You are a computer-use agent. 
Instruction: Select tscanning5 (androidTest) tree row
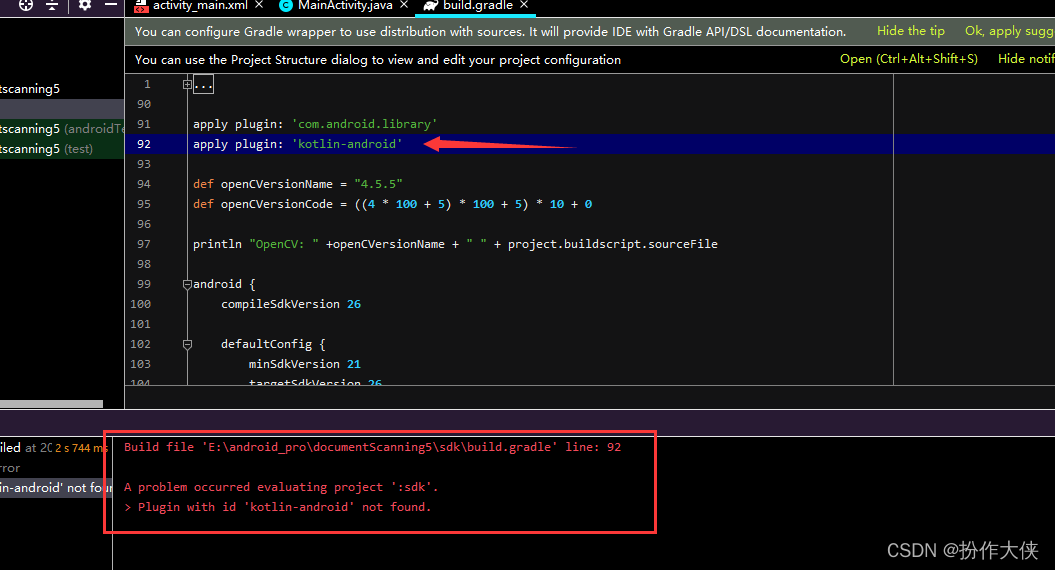point(62,129)
